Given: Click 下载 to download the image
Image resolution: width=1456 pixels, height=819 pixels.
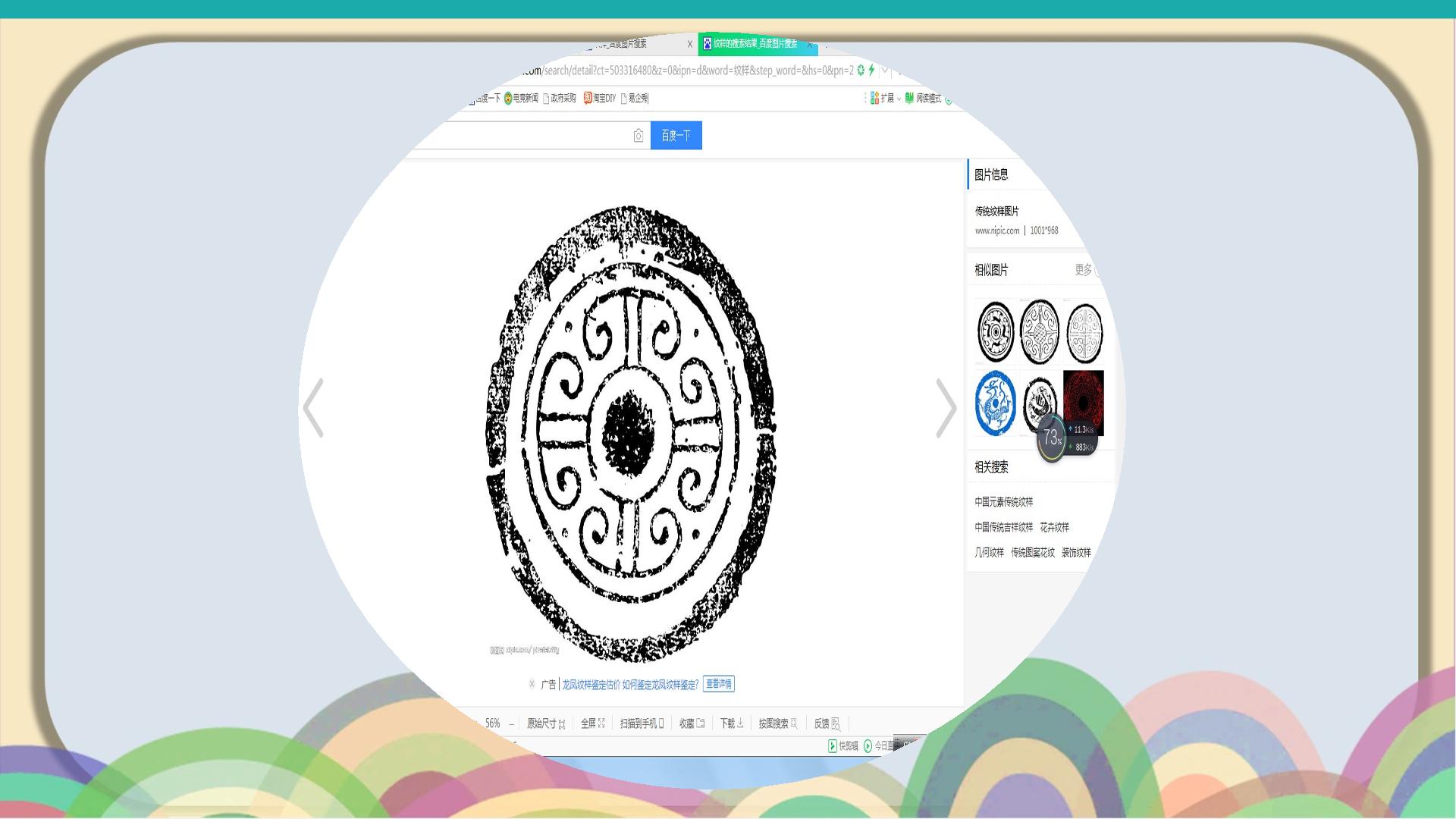Looking at the screenshot, I should tap(732, 723).
